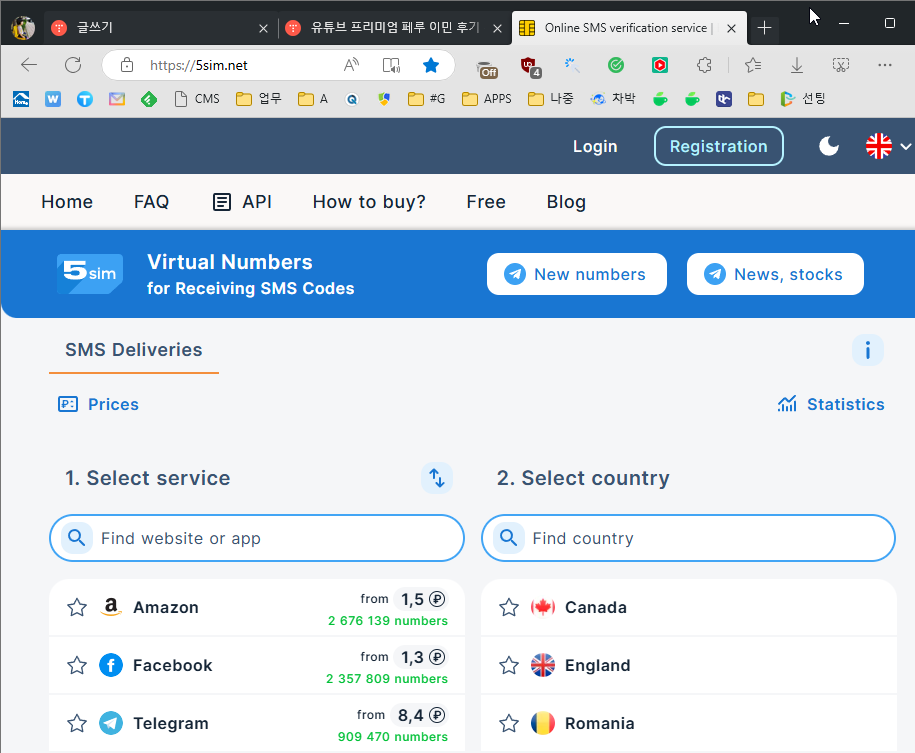This screenshot has height=753, width=915.
Task: Close the Online SMS verification service tab
Action: click(x=731, y=28)
